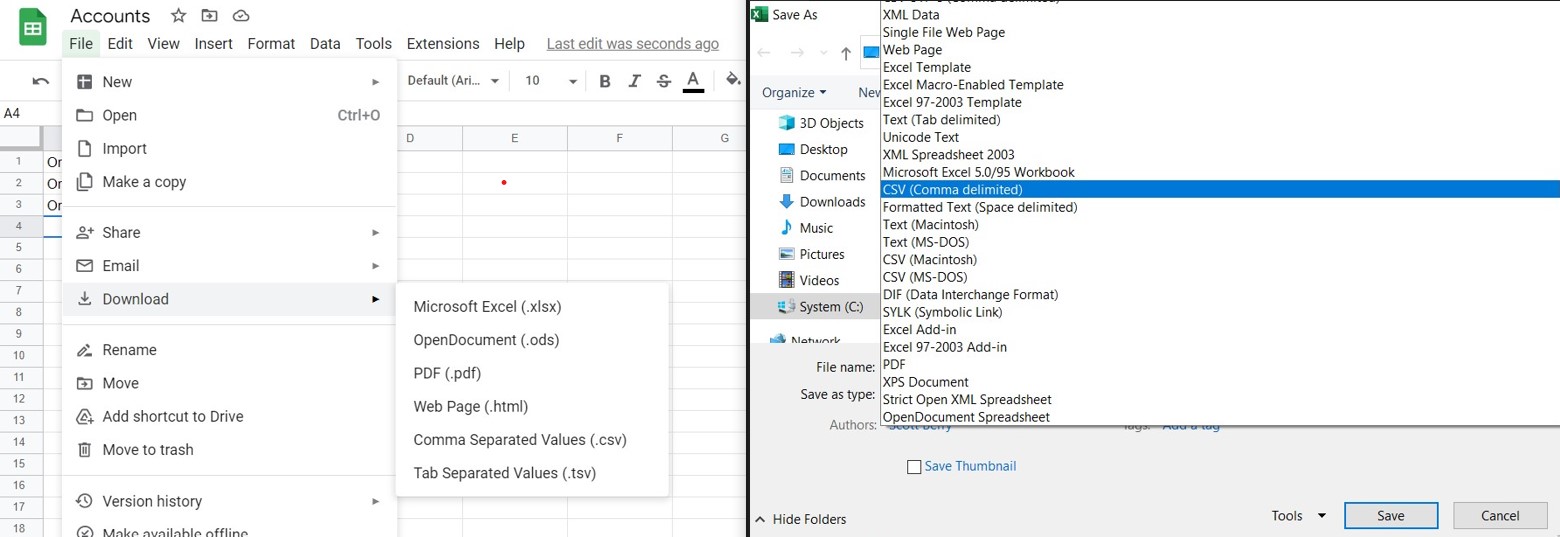Expand the New submenu arrow
The image size is (1560, 537).
click(376, 82)
